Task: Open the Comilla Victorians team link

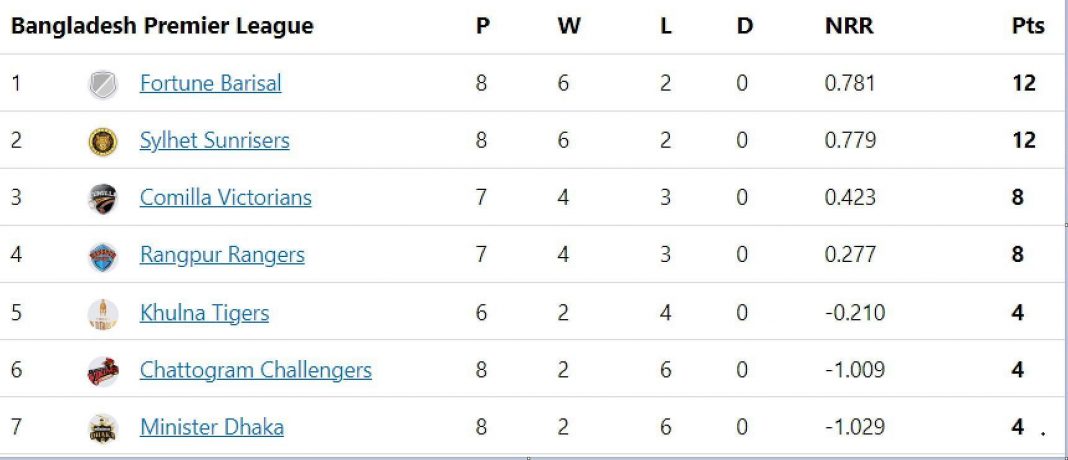Action: [x=225, y=198]
